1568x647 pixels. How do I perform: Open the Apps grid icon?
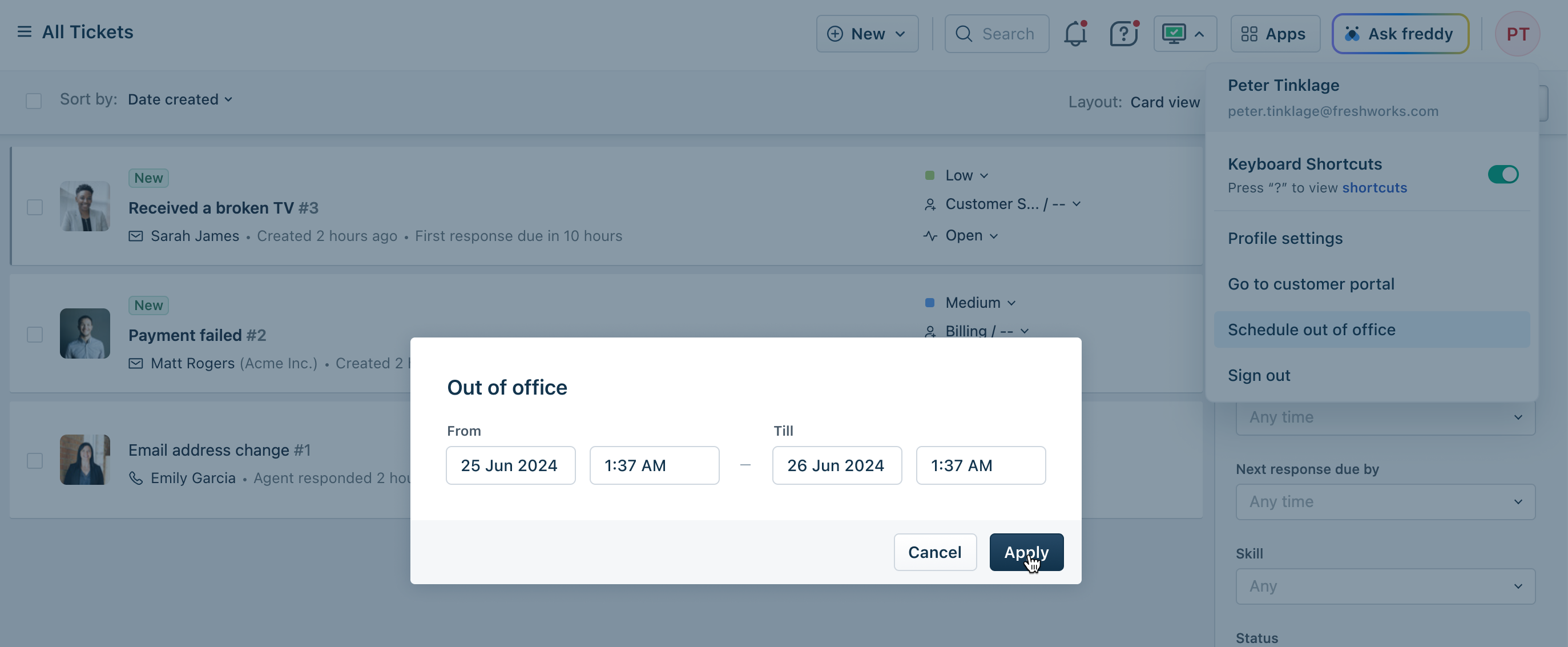pyautogui.click(x=1249, y=34)
